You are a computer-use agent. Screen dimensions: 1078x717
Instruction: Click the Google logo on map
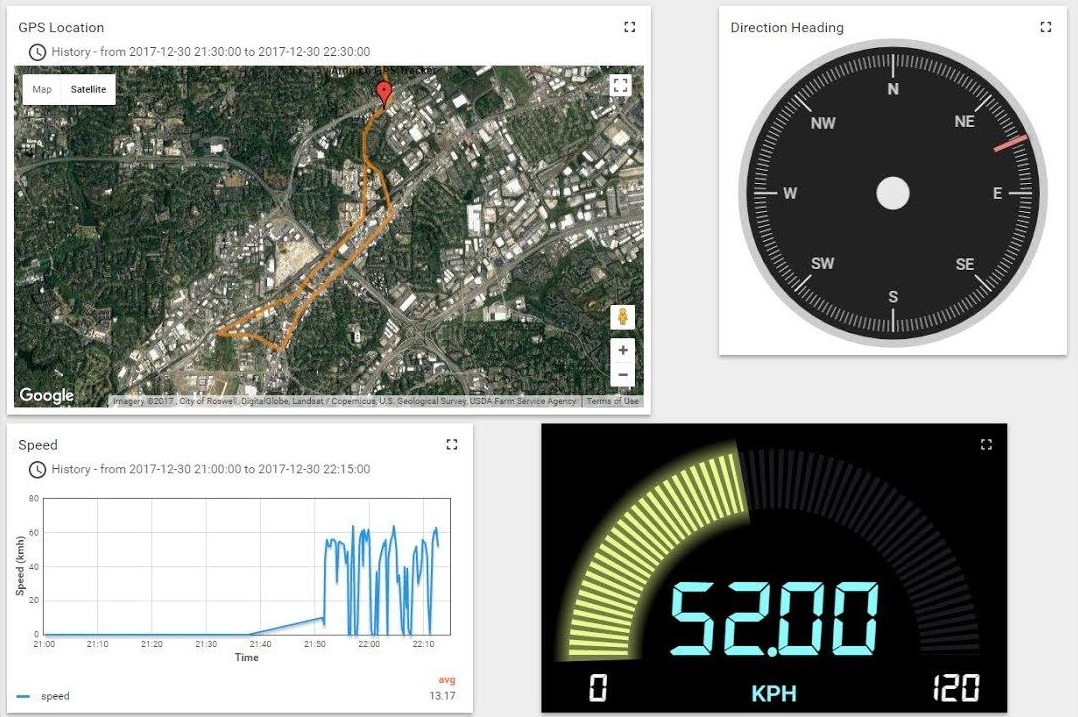(x=46, y=395)
